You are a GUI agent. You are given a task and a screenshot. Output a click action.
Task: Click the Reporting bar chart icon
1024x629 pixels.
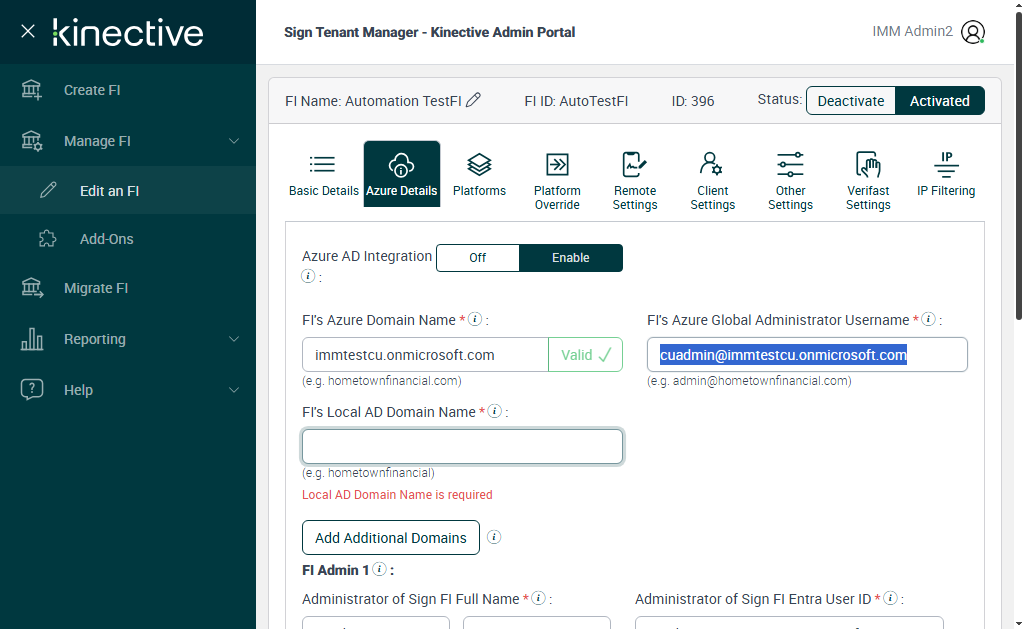tap(32, 339)
